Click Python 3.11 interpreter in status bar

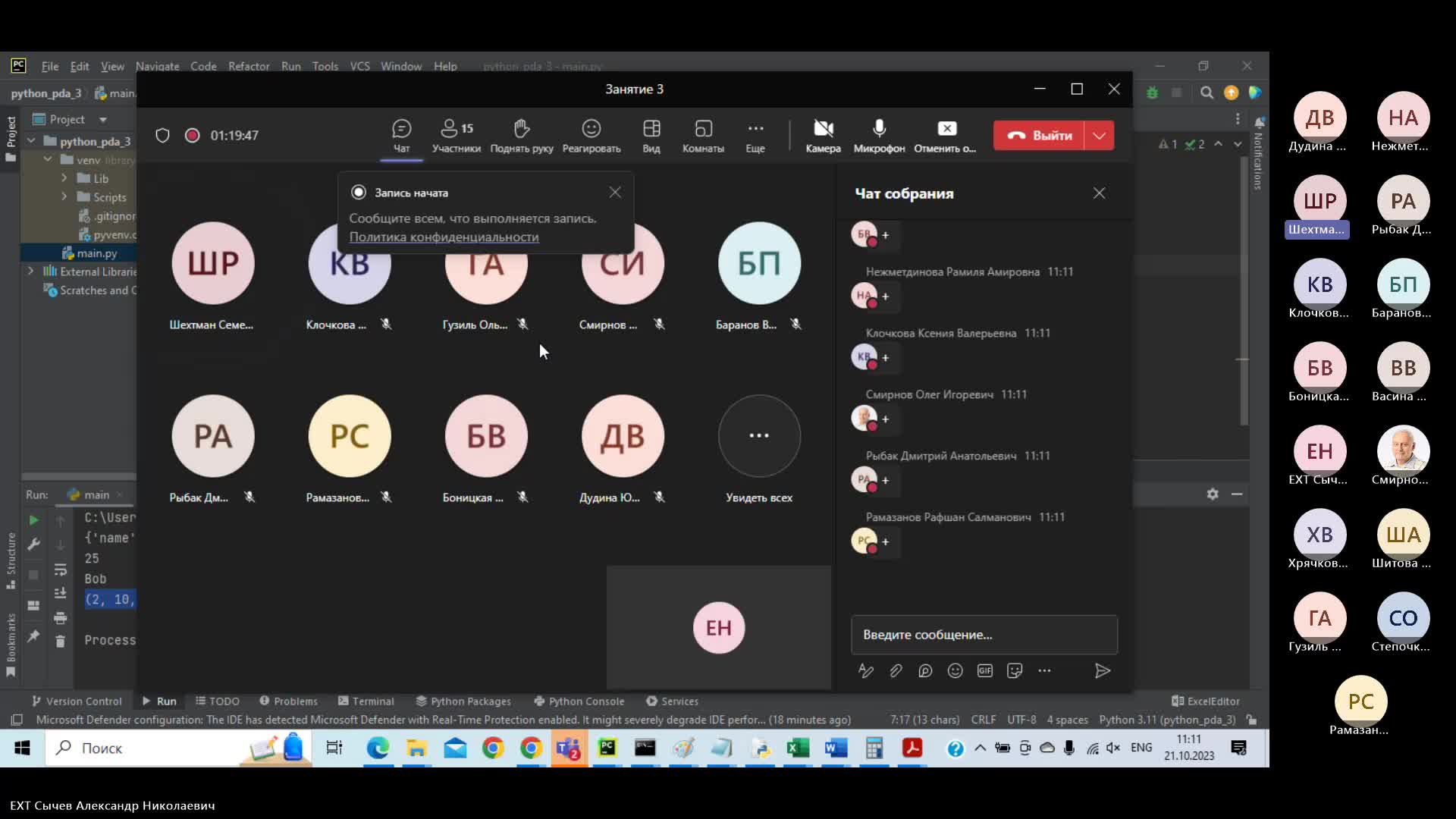click(x=1167, y=720)
